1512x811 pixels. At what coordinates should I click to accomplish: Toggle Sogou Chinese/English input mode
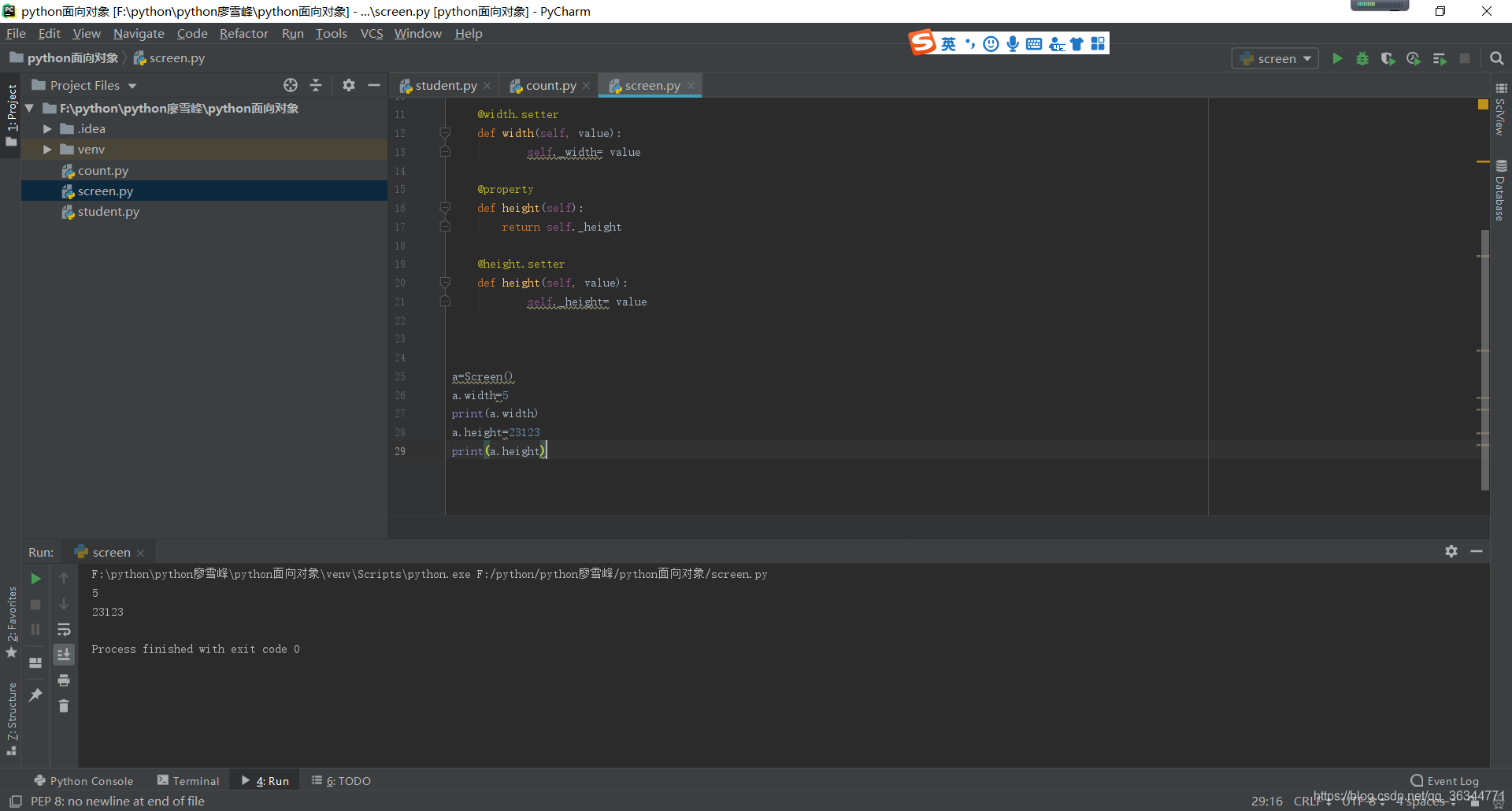[948, 44]
